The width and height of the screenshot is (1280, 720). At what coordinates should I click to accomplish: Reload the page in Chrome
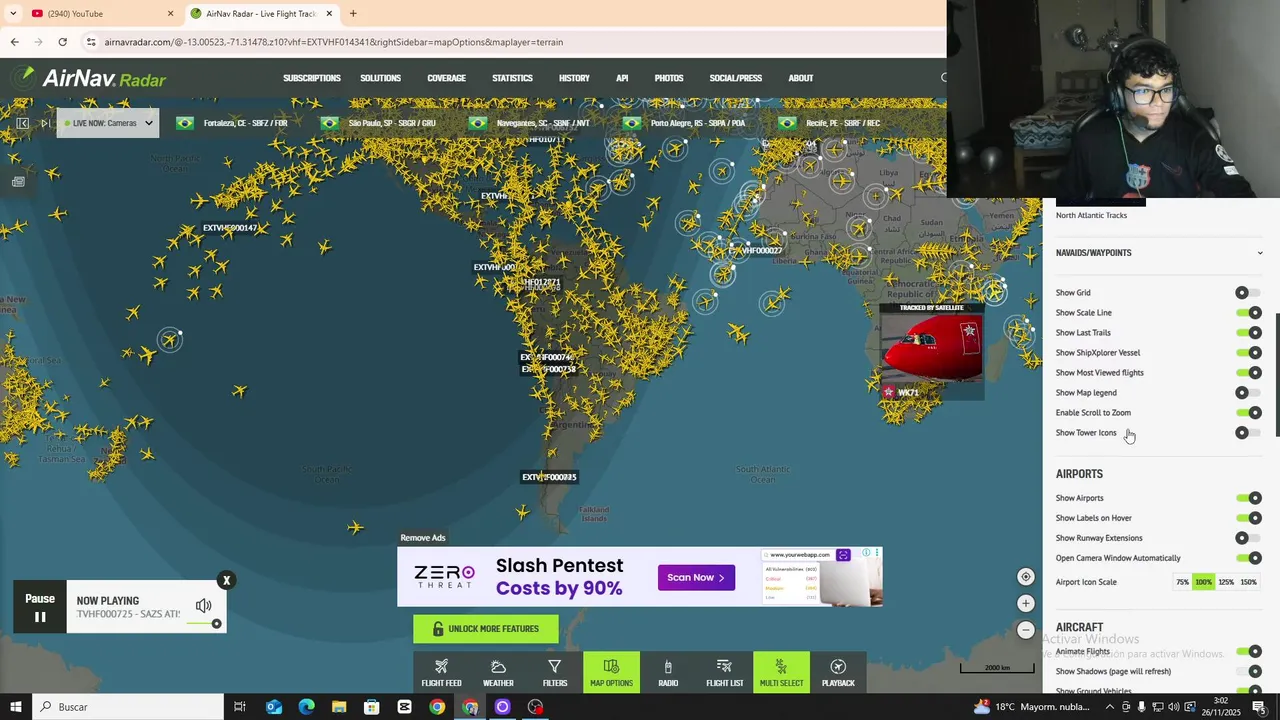(x=62, y=42)
